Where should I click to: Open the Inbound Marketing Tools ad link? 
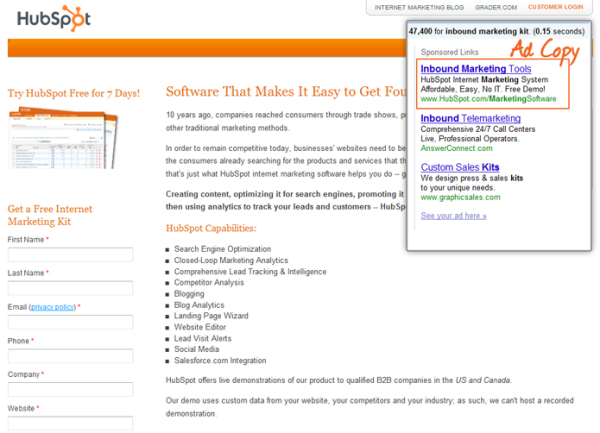pyautogui.click(x=475, y=68)
